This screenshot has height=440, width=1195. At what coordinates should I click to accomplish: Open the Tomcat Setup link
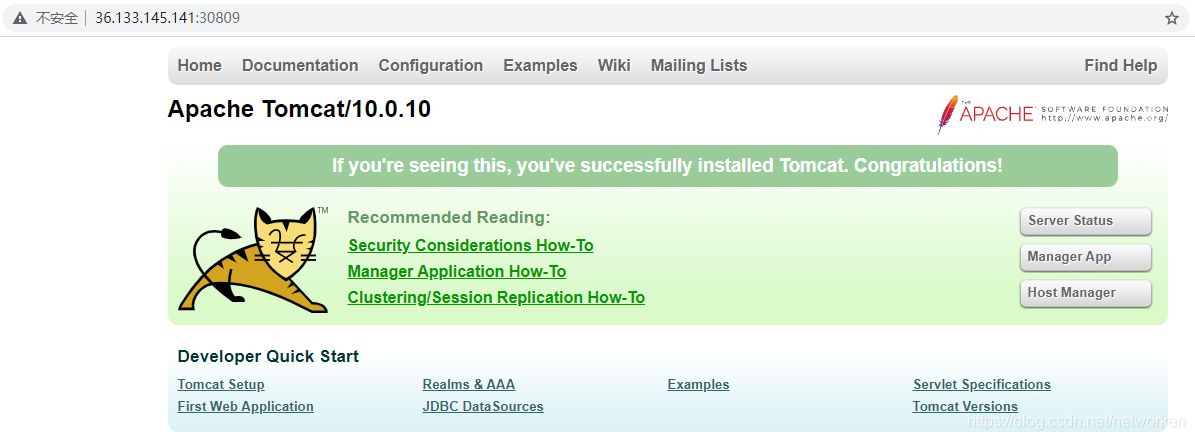(221, 384)
